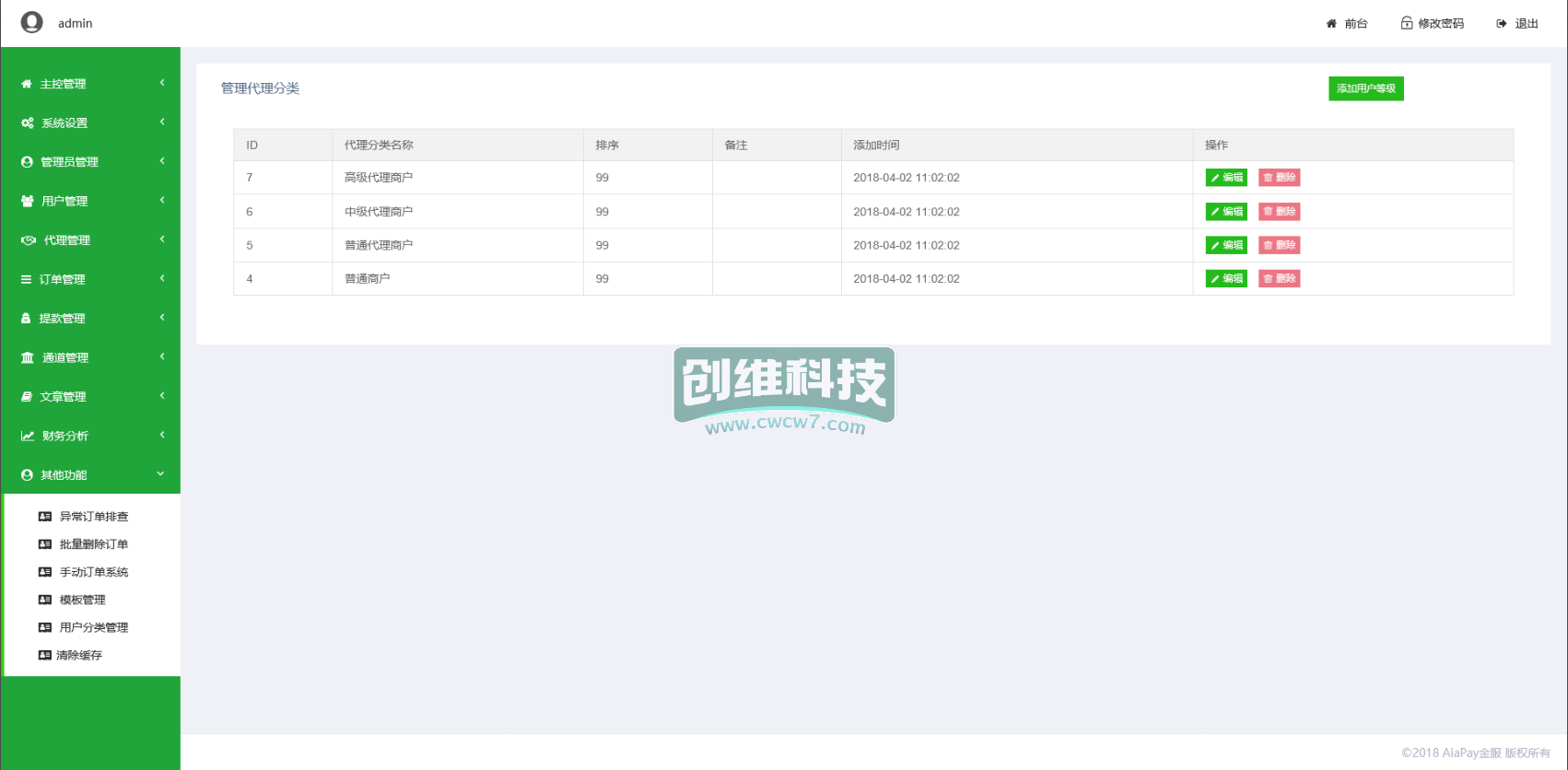1568x770 pixels.
Task: Expand the 提款管理 sidebar chevron
Action: point(162,318)
